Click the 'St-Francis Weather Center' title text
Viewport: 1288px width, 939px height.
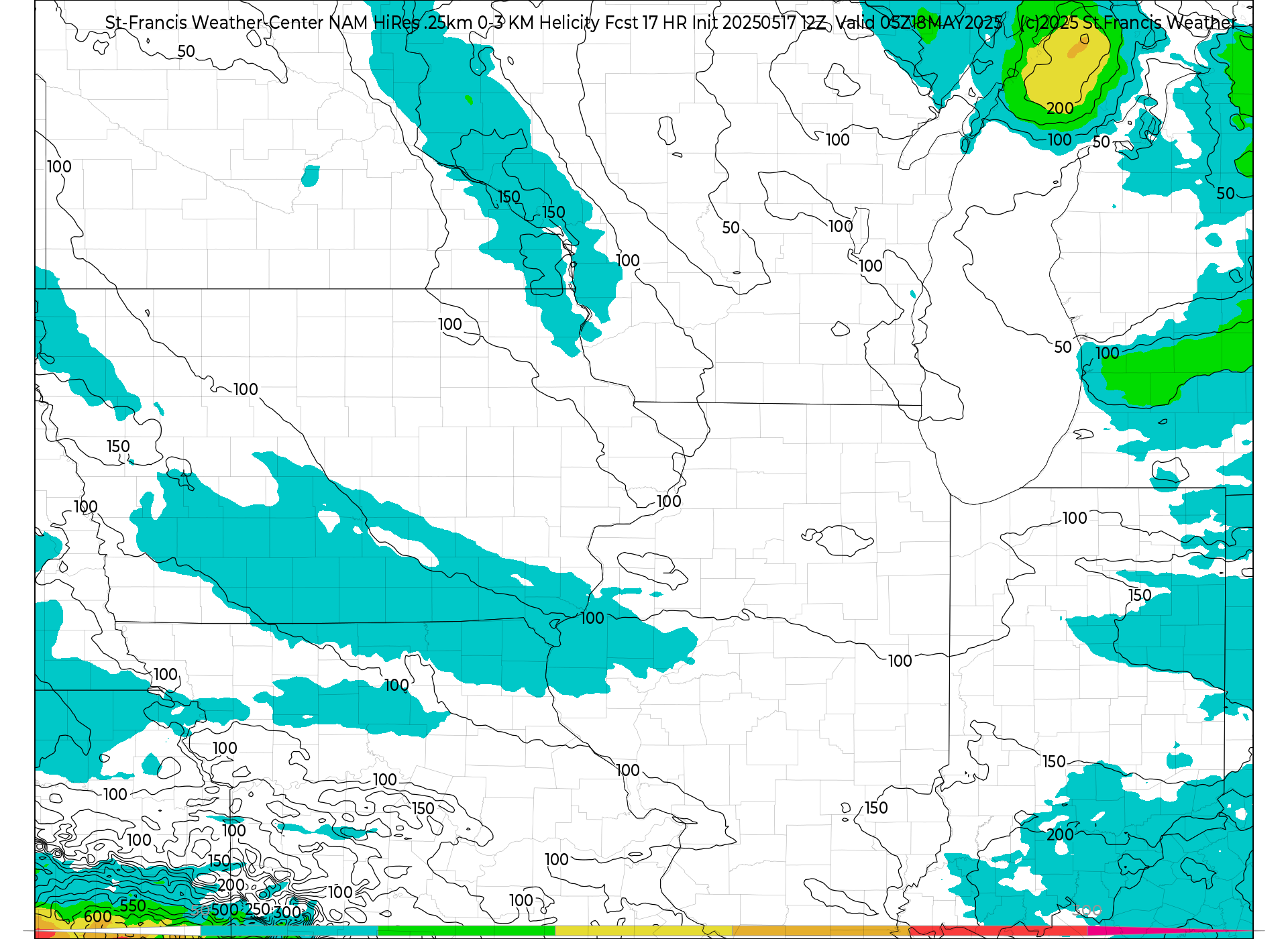(215, 23)
